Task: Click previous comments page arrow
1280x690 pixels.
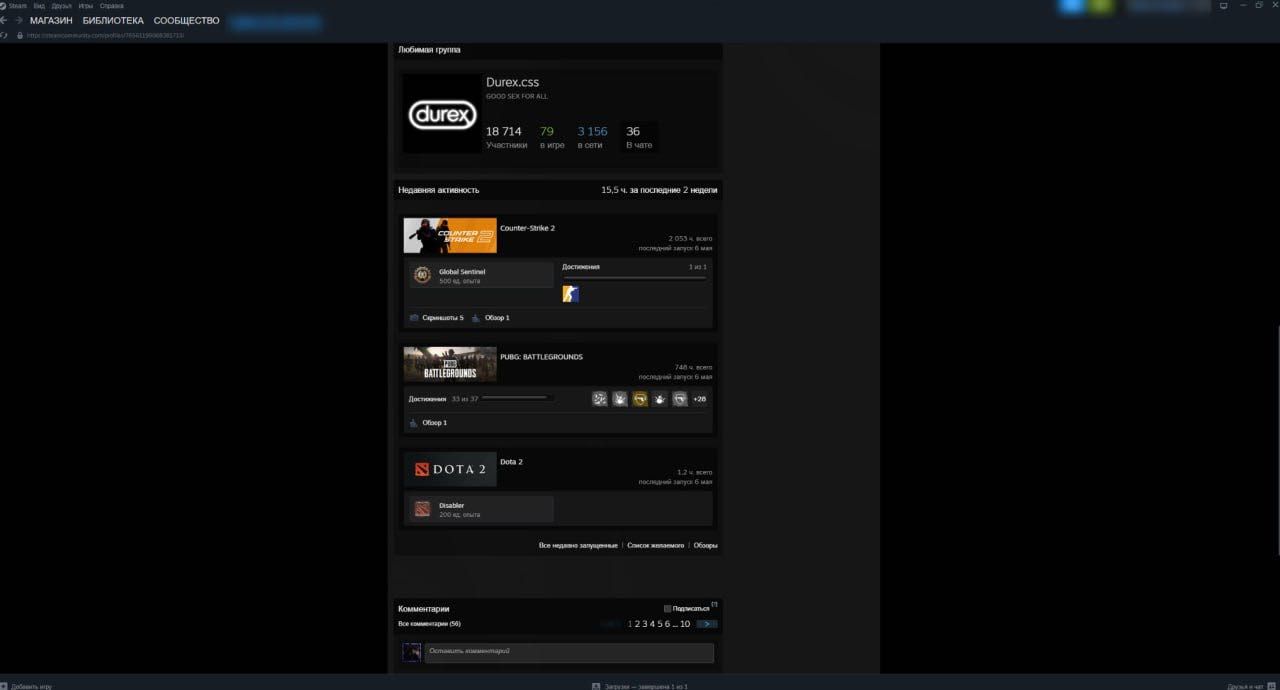Action: (x=611, y=624)
